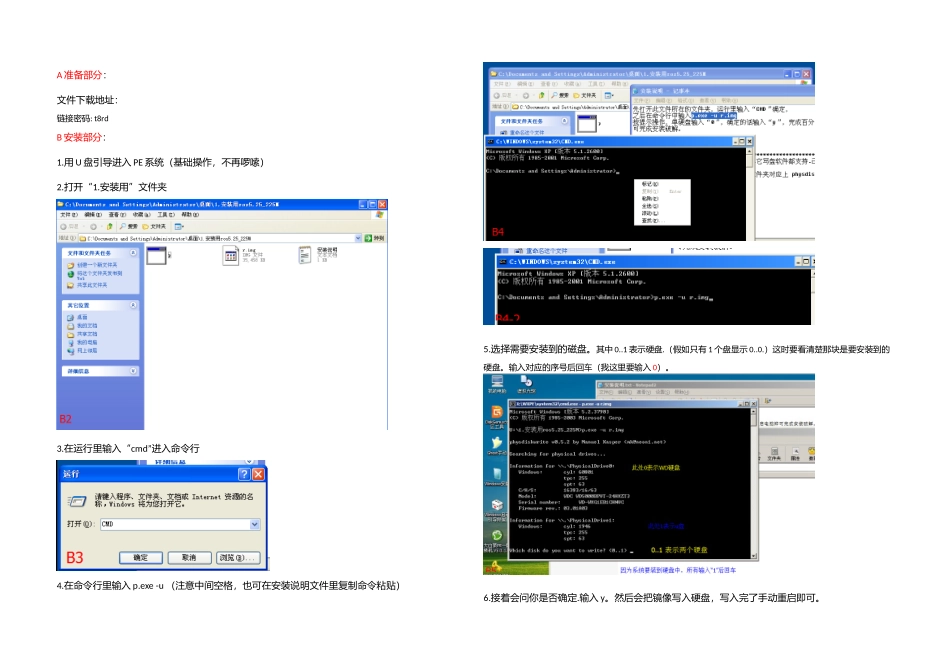Toggle 文件夹 folders pane in step 2 Explorer toolbar
Image resolution: width=950 pixels, height=672 pixels.
pos(154,227)
